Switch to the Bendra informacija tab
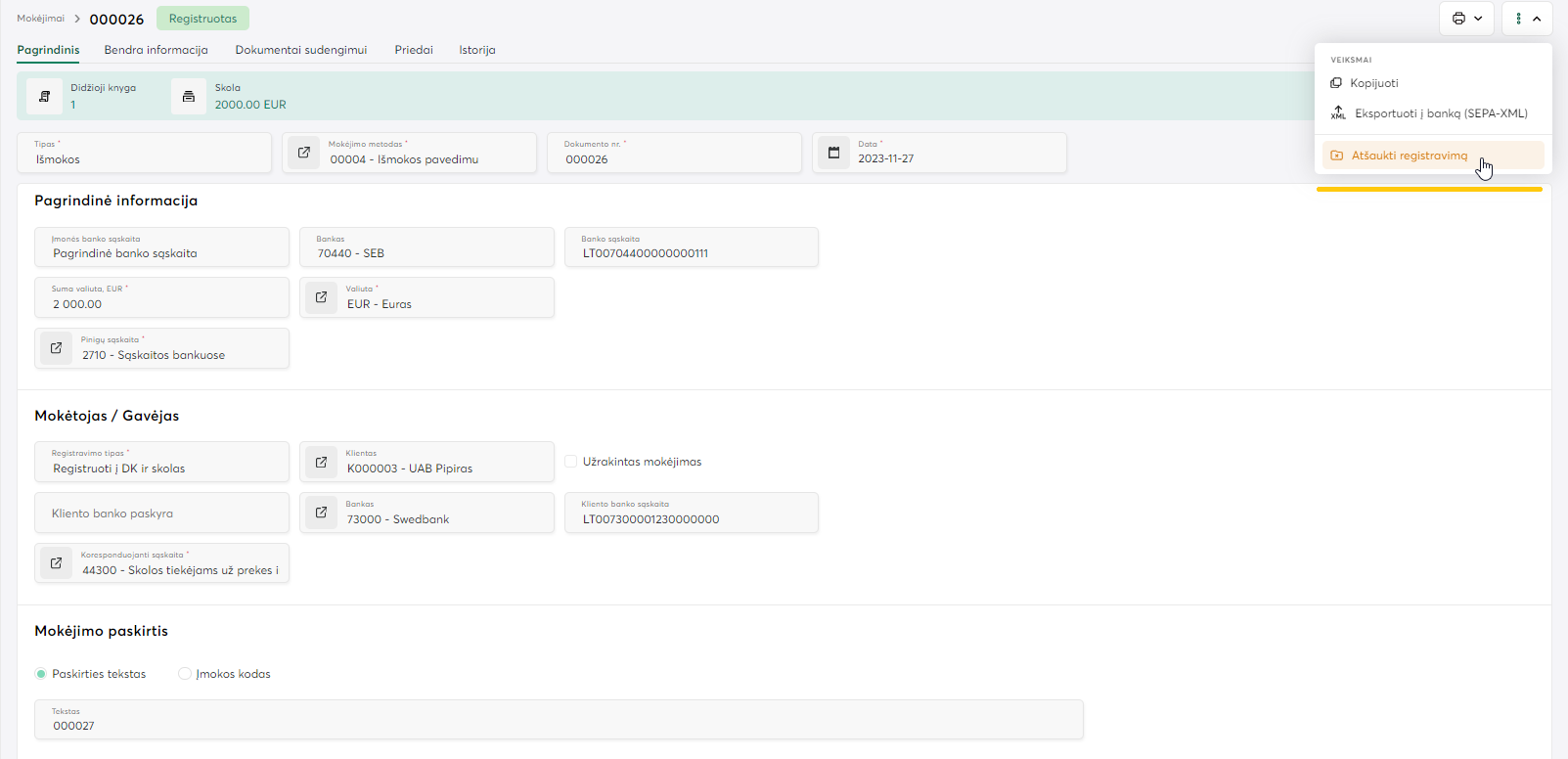Image resolution: width=1568 pixels, height=759 pixels. pyautogui.click(x=156, y=50)
